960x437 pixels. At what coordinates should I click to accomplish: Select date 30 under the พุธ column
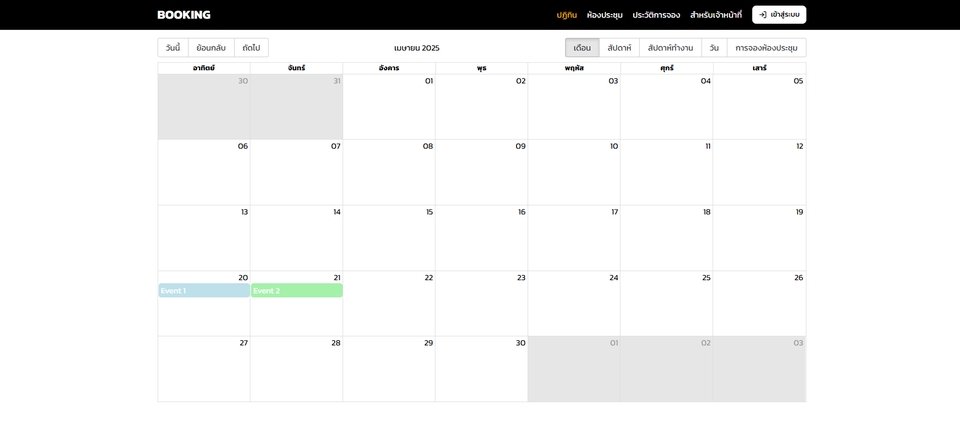[x=520, y=343]
